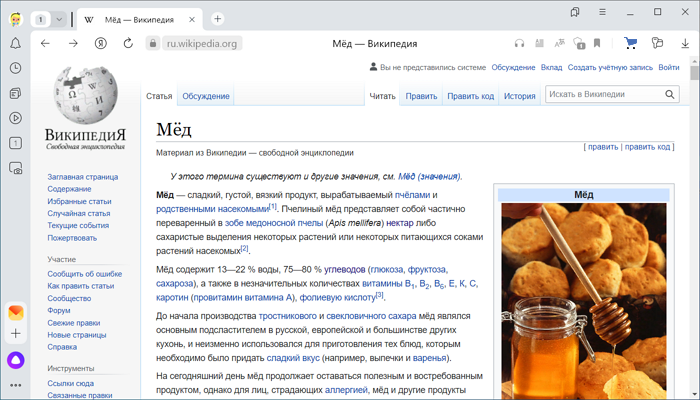
Task: Open Ссылки сюда tool link
Action: click(71, 383)
